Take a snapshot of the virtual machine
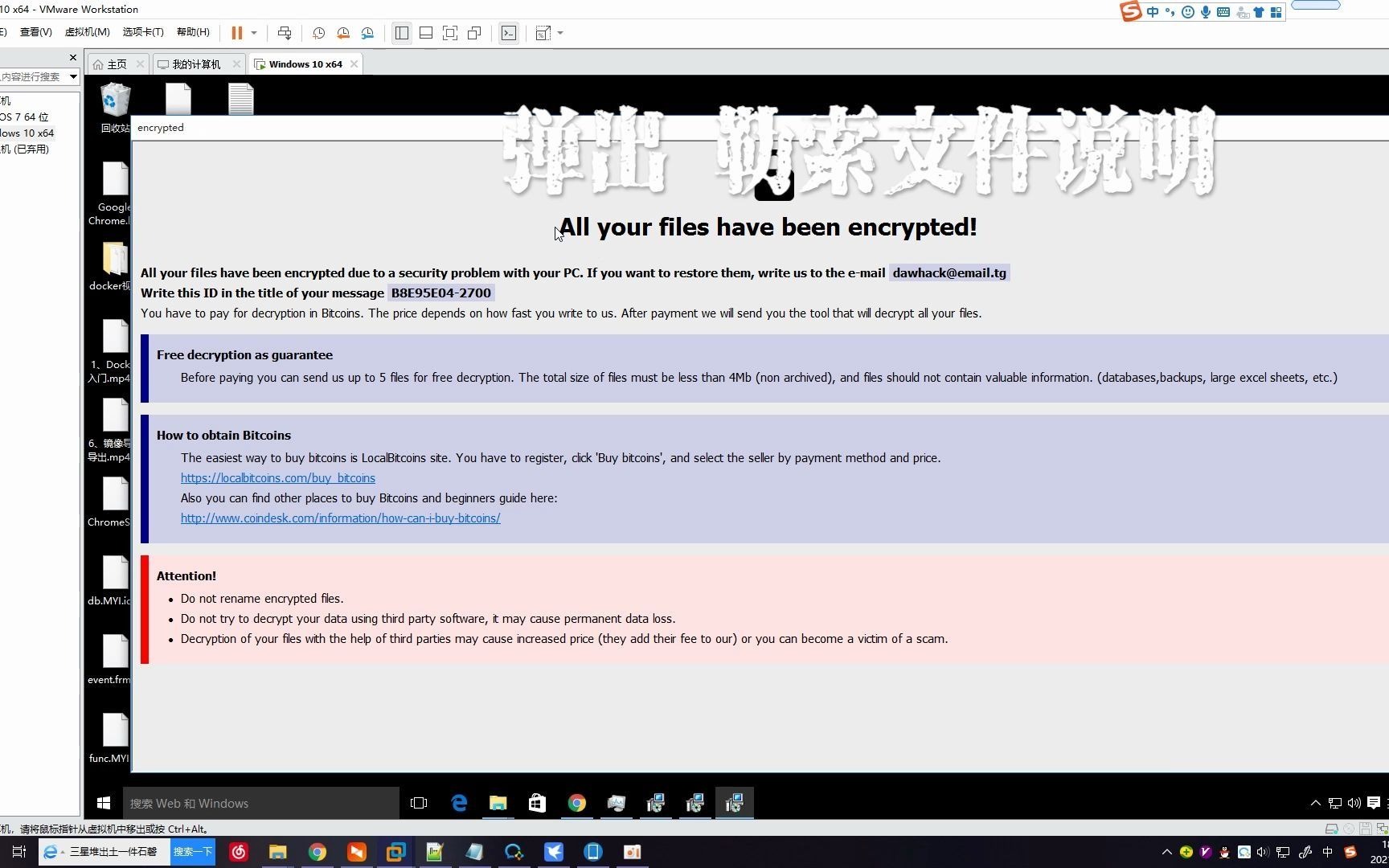Viewport: 1389px width, 868px height. point(319,33)
